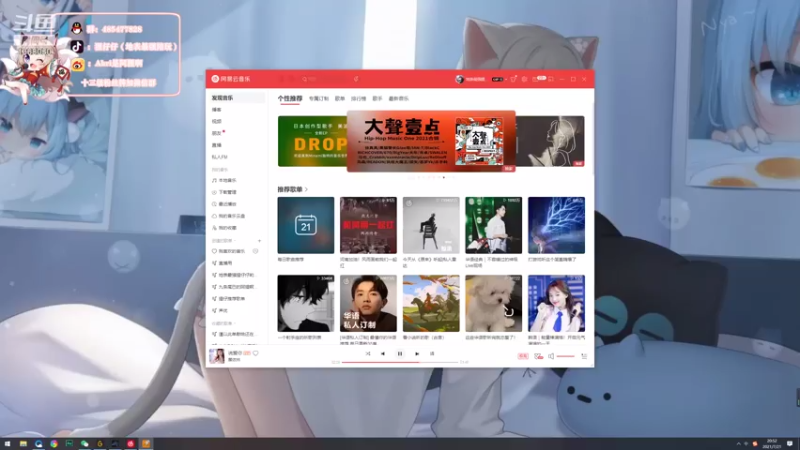Image resolution: width=800 pixels, height=450 pixels.
Task: Switch to mini mode via header icon
Action: [x=551, y=79]
